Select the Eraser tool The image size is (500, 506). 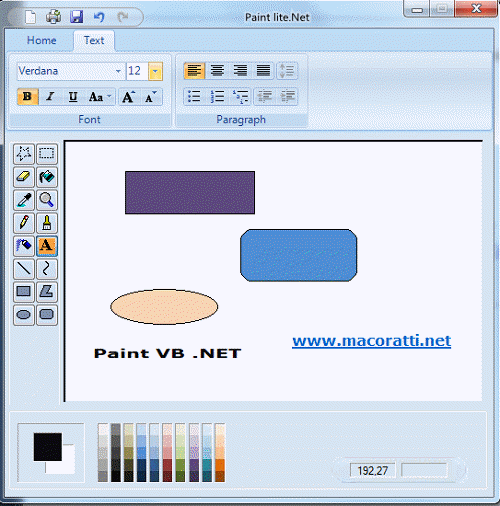tap(24, 177)
